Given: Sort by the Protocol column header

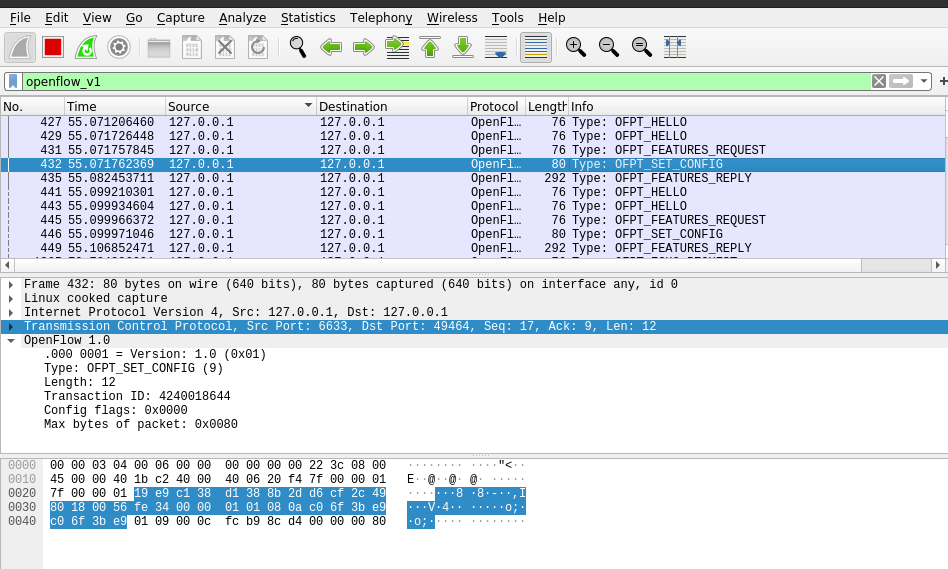Looking at the screenshot, I should coord(496,106).
